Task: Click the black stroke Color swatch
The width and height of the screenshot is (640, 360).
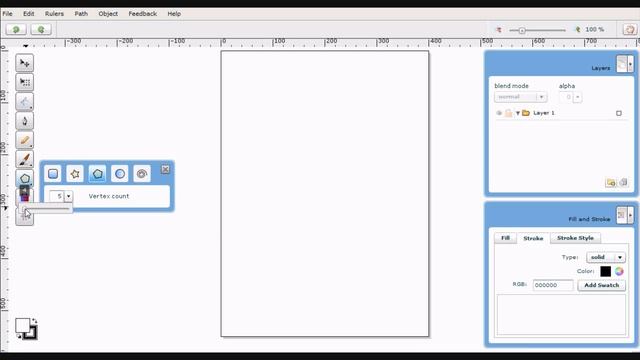Action: click(605, 271)
